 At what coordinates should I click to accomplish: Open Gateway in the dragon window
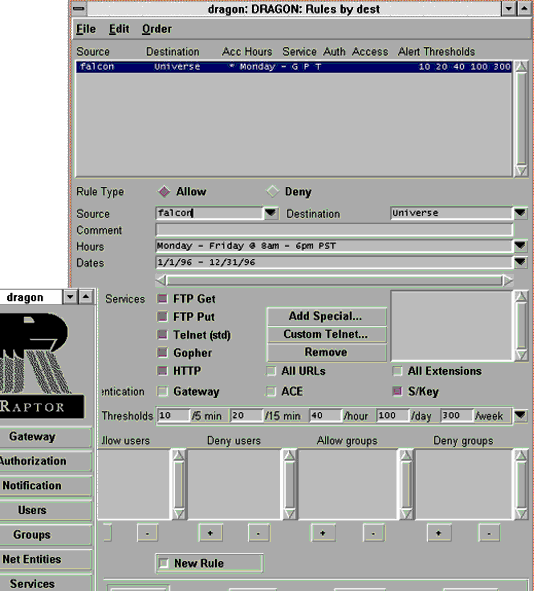tap(45, 436)
